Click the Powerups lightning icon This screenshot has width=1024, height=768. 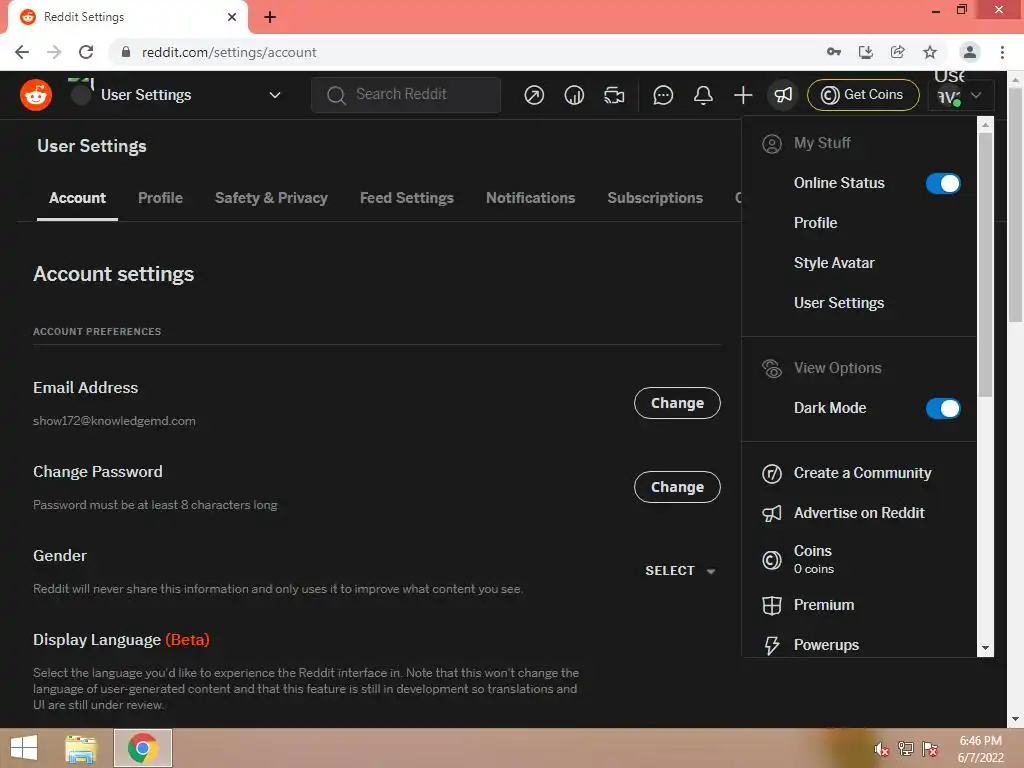click(772, 645)
